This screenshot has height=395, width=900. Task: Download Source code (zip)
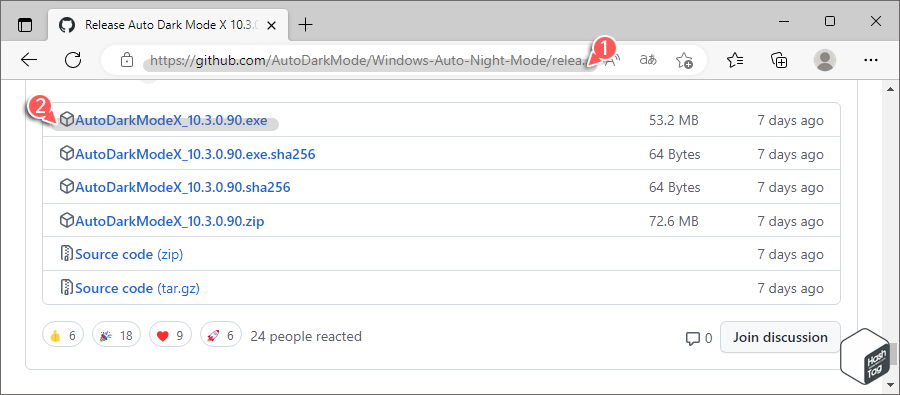pos(129,254)
